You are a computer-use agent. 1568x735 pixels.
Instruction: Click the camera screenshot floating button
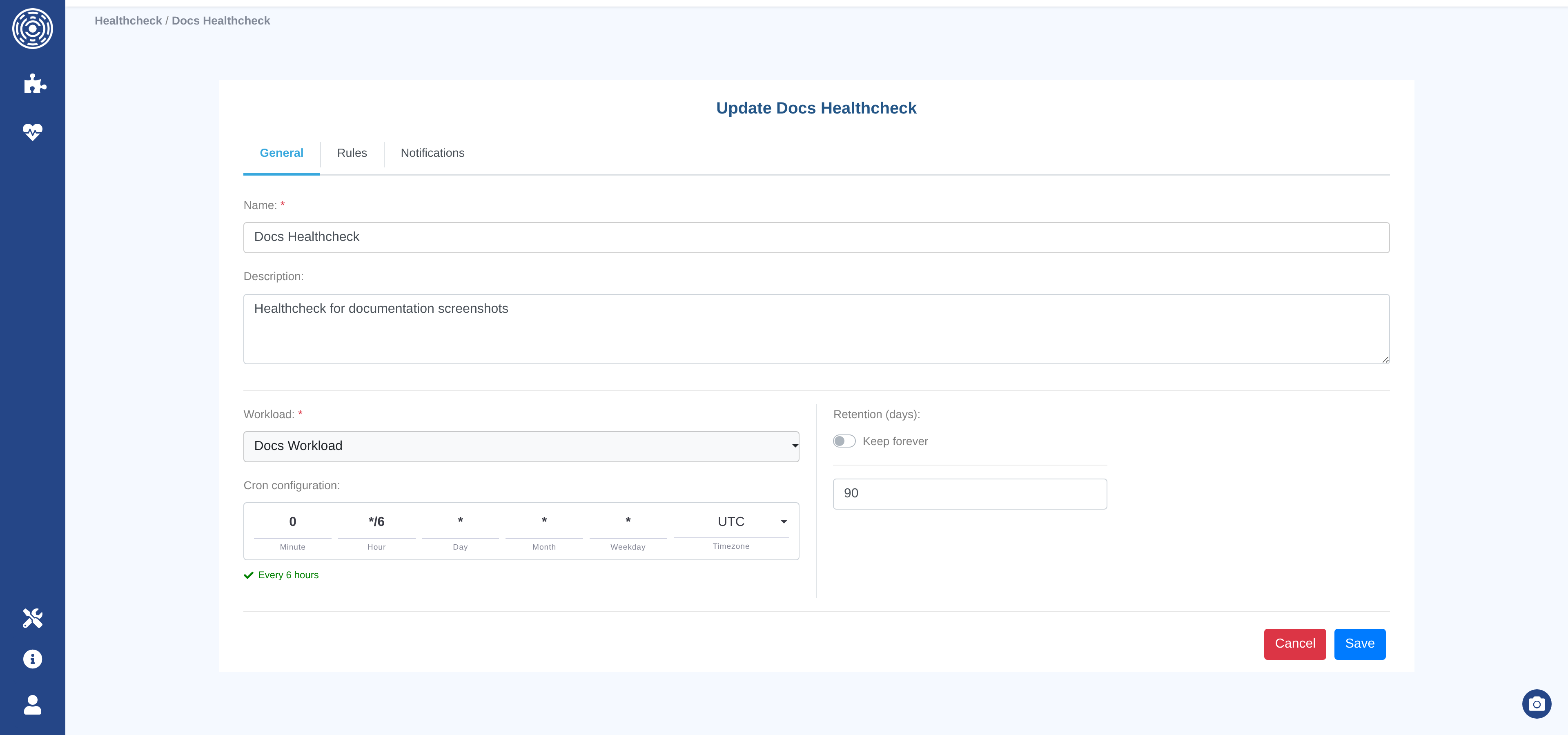point(1536,704)
